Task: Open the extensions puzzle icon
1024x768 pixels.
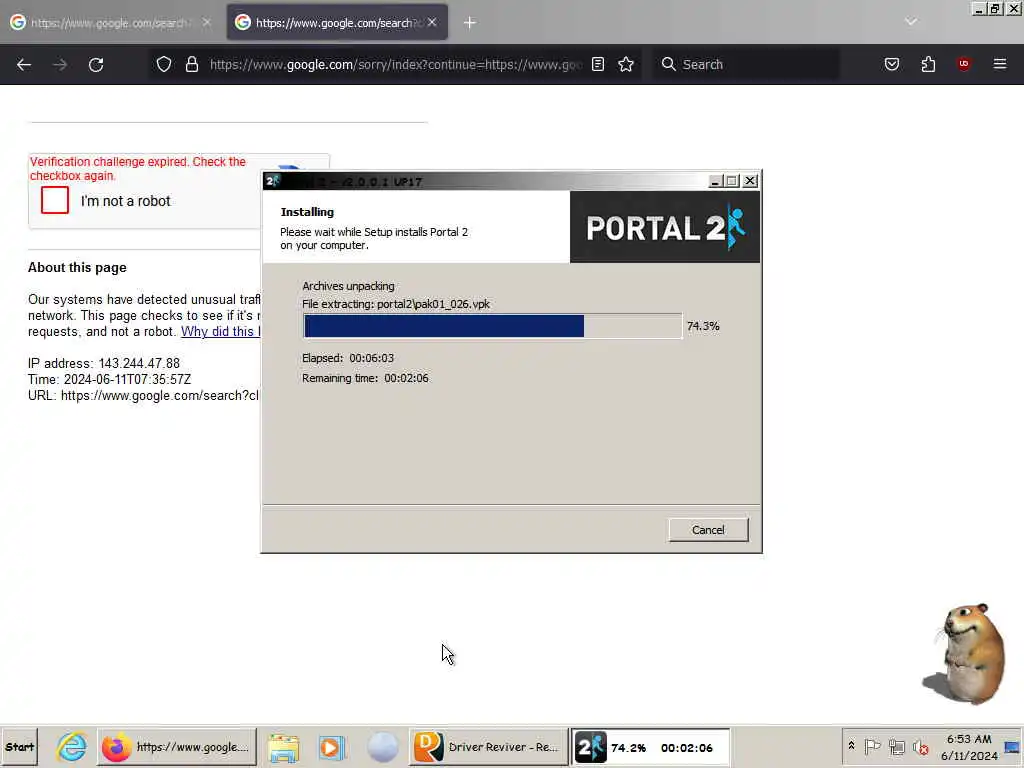Action: [x=928, y=64]
